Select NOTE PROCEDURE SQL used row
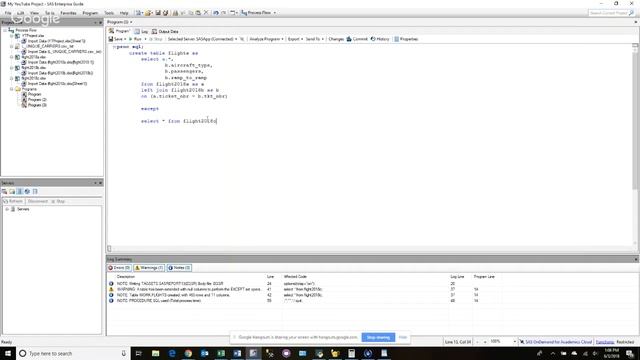 [302, 300]
